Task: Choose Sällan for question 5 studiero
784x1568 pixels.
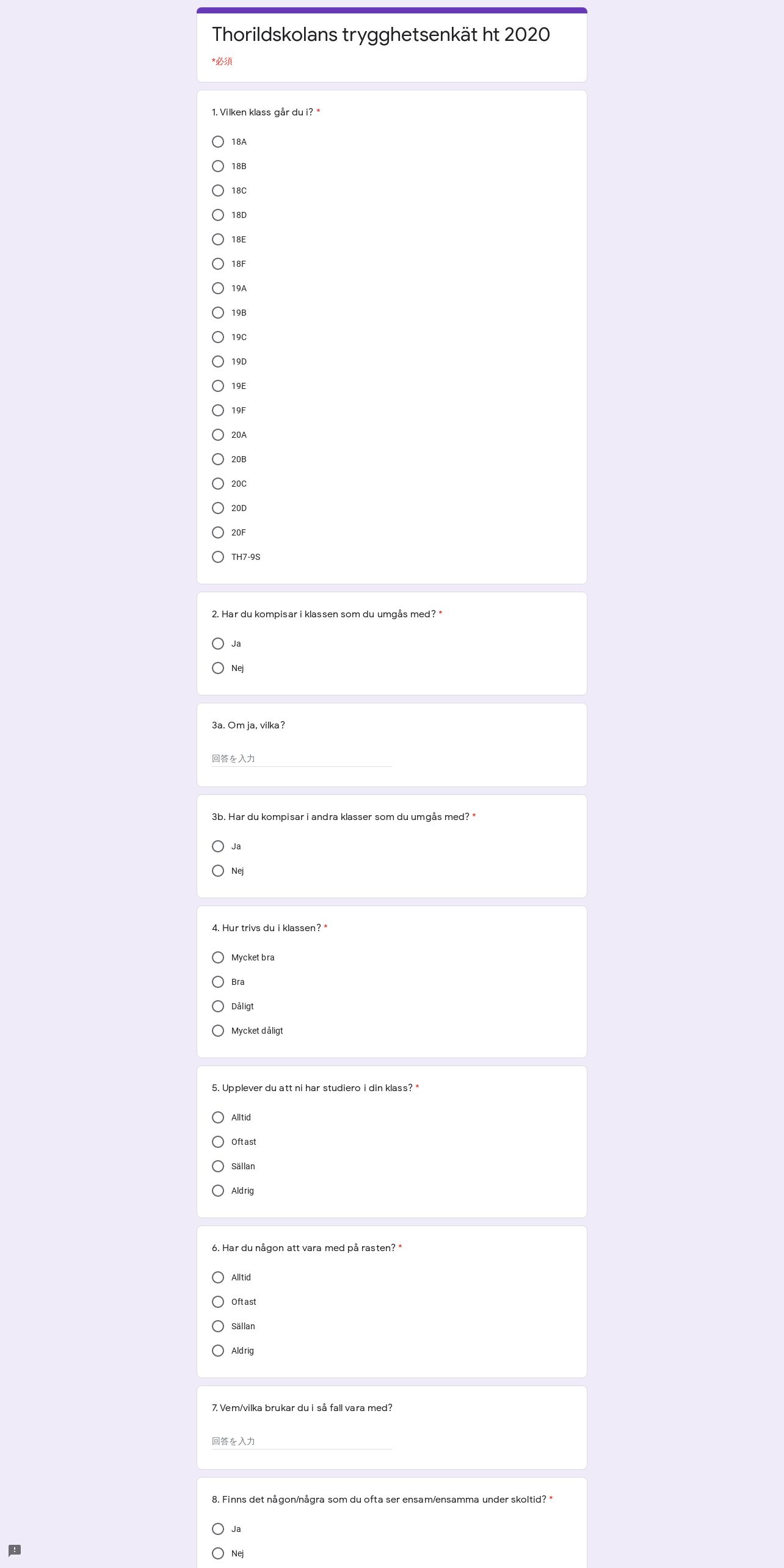Action: (218, 1166)
